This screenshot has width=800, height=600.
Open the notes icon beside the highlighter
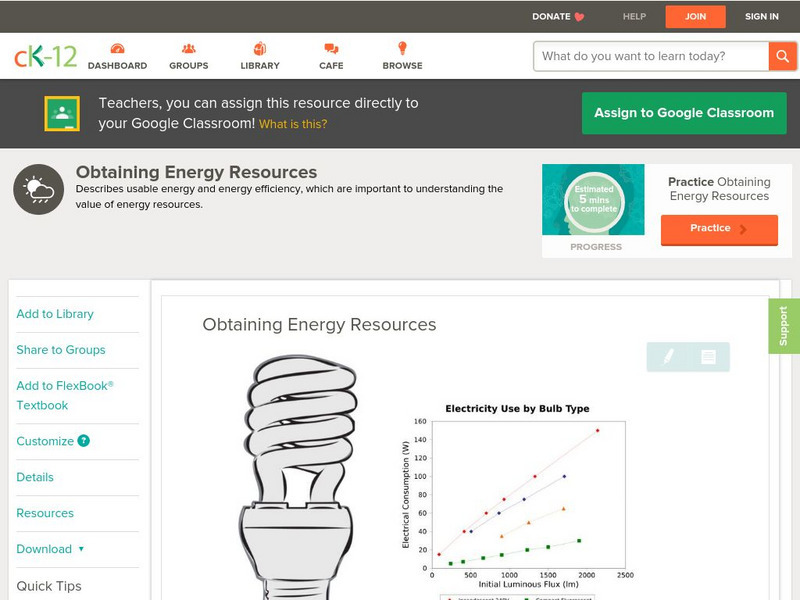pyautogui.click(x=708, y=357)
